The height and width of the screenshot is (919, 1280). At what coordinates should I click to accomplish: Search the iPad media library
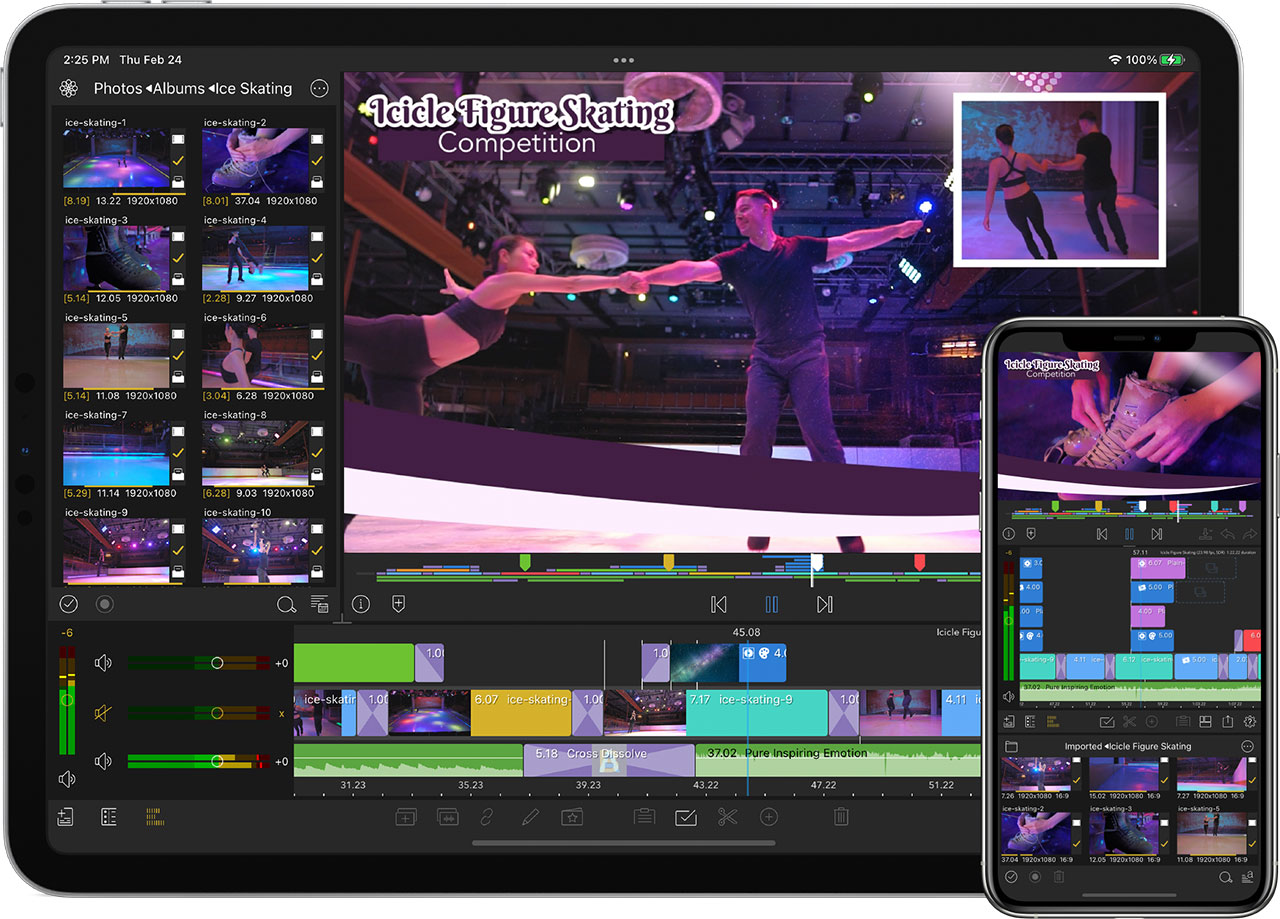286,604
